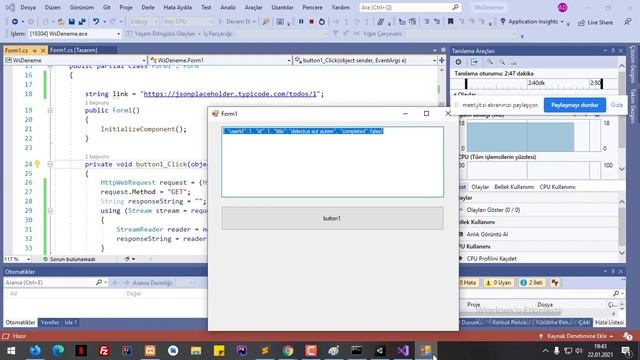Click the Paylaşmayı durdur button
This screenshot has height=360, width=640.
575,105
